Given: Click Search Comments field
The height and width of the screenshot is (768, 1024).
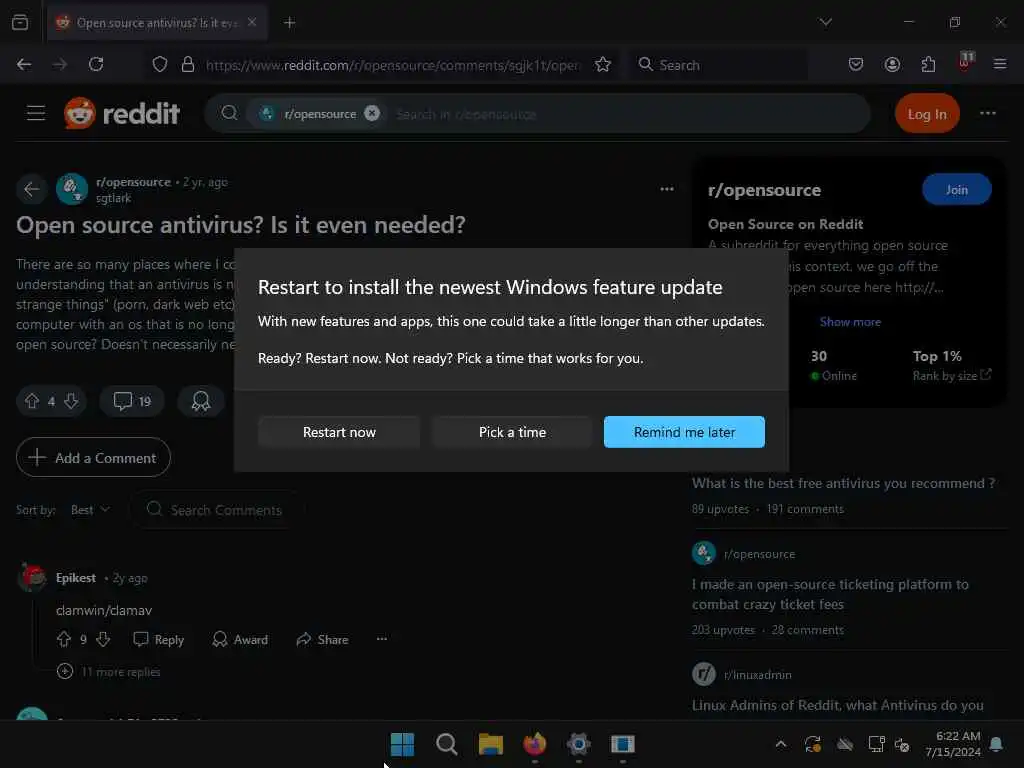Looking at the screenshot, I should pyautogui.click(x=216, y=509).
